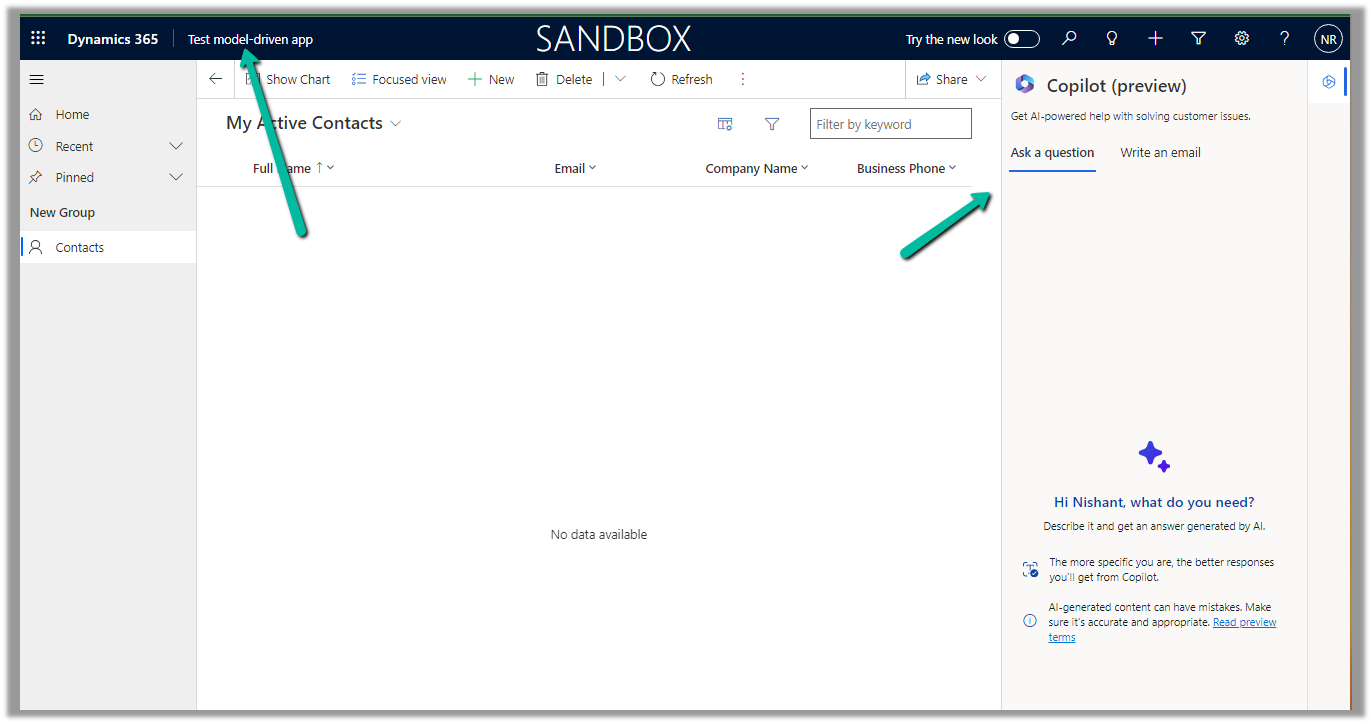1372x724 pixels.
Task: Open the advanced find funnel icon
Action: (1198, 39)
